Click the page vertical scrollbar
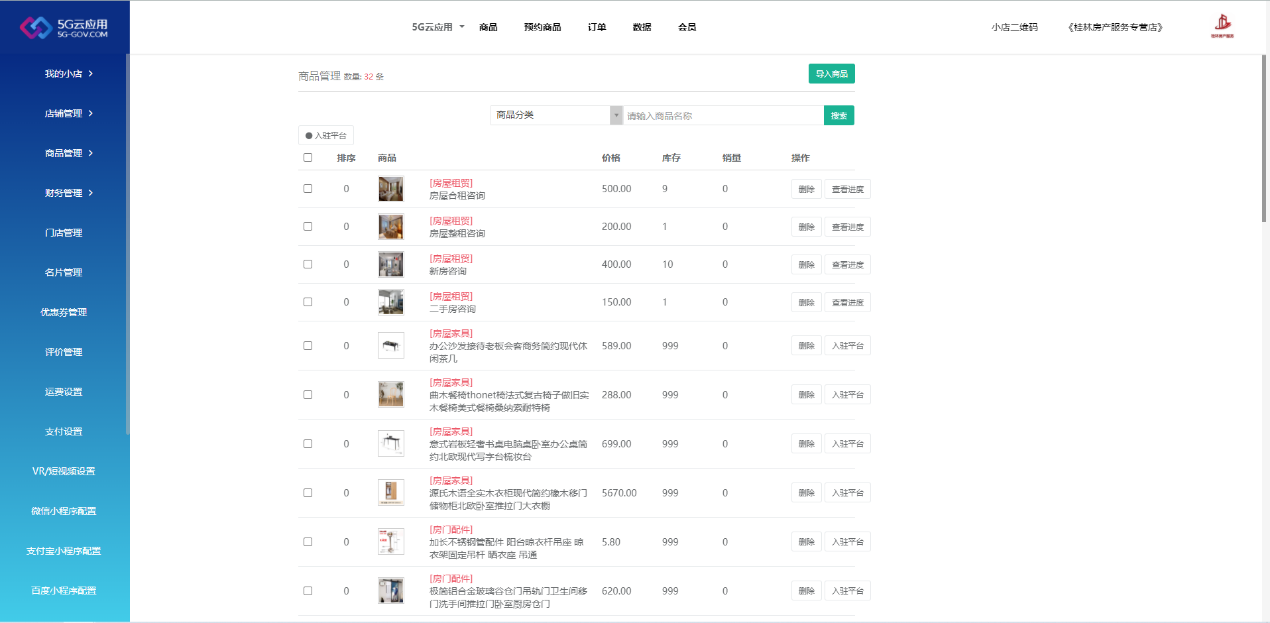 [x=1264, y=140]
